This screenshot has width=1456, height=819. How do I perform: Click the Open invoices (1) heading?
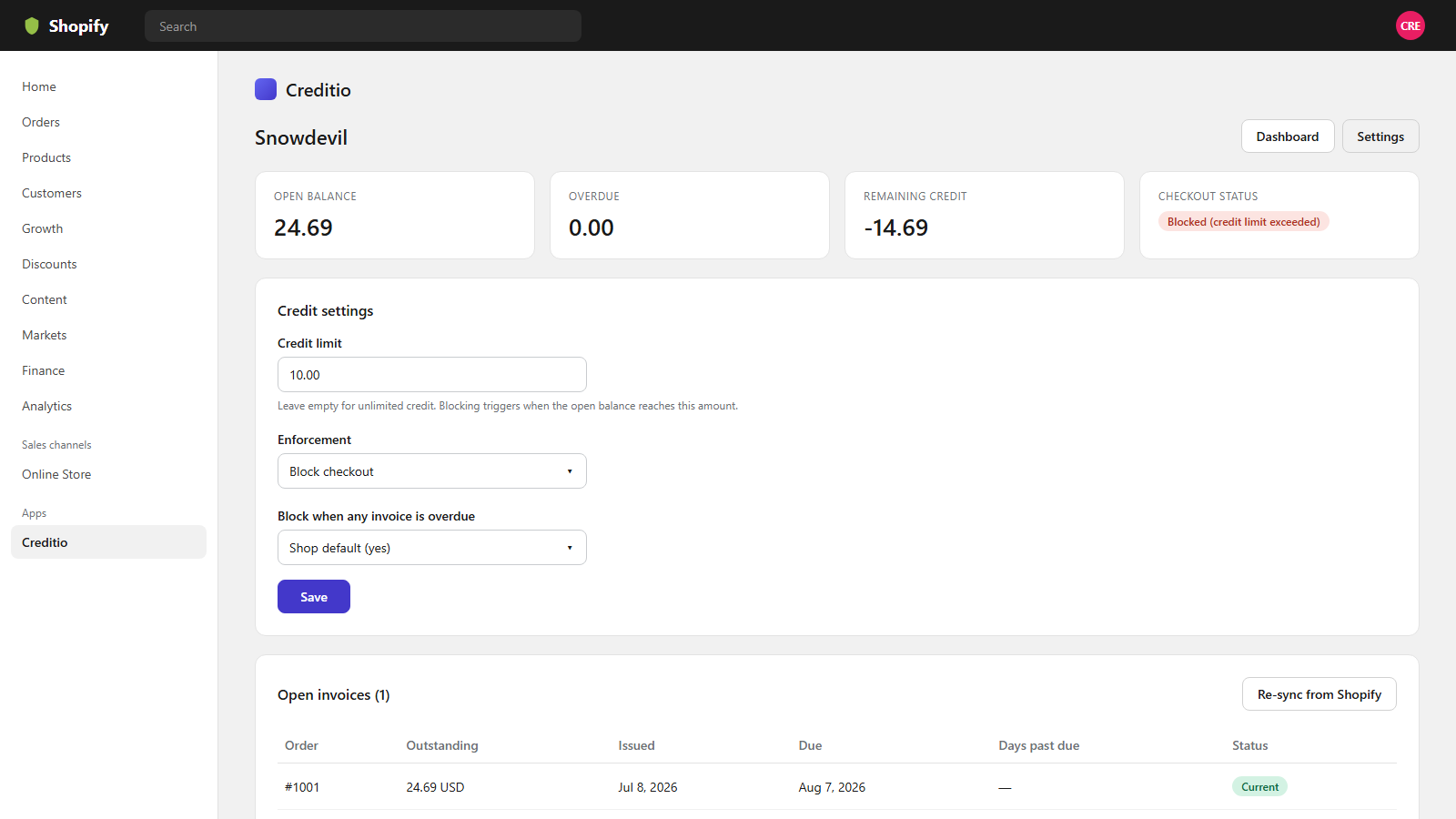coord(334,695)
